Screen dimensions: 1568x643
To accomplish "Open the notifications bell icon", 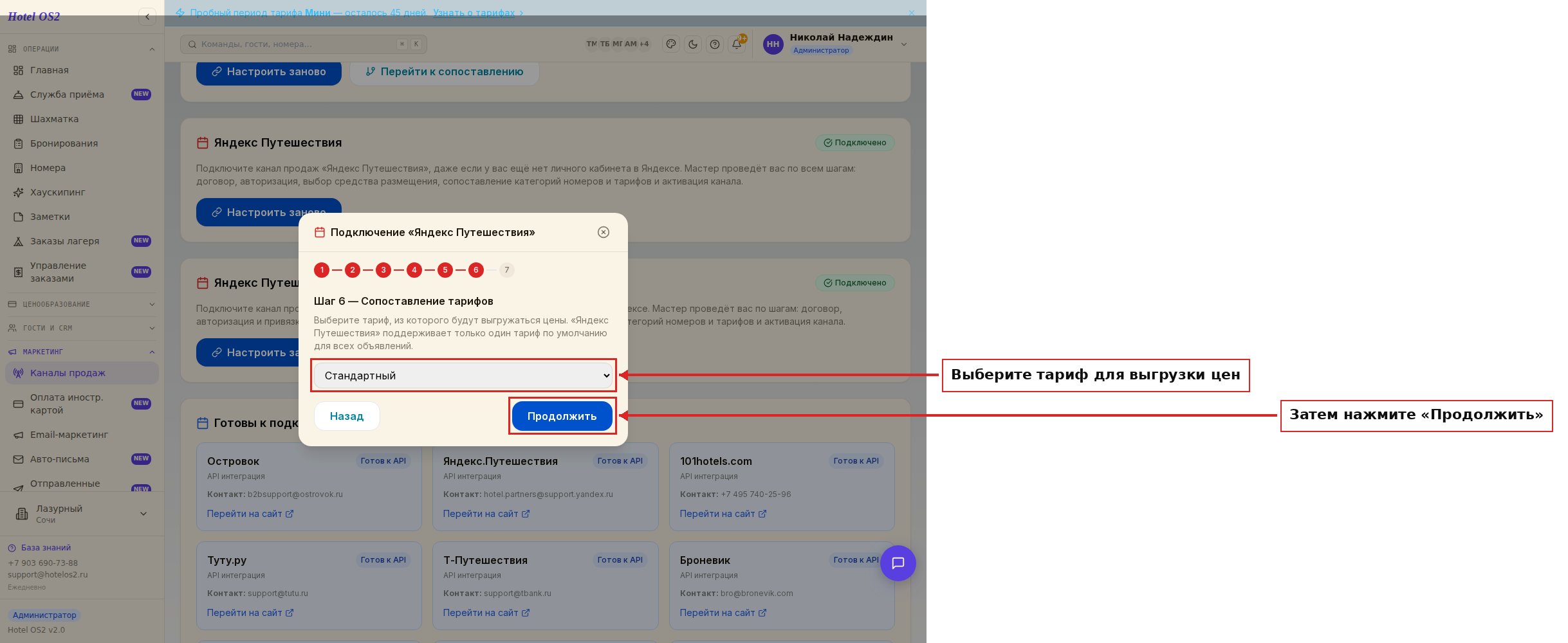I will 737,44.
